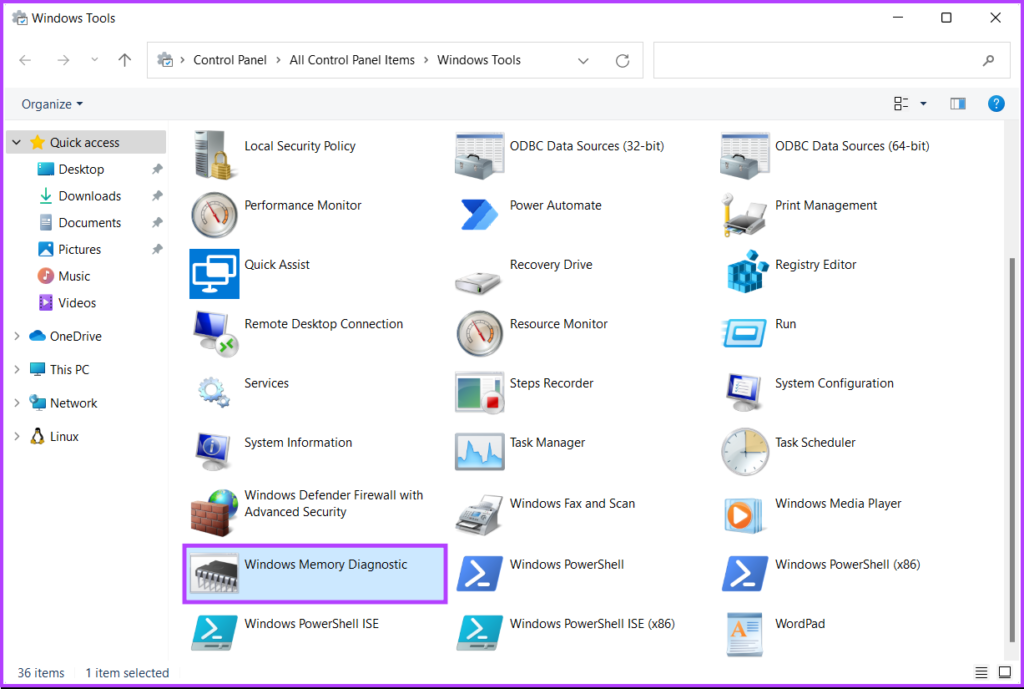The width and height of the screenshot is (1024, 689).
Task: Click the Steps Recorder icon
Action: [x=479, y=392]
